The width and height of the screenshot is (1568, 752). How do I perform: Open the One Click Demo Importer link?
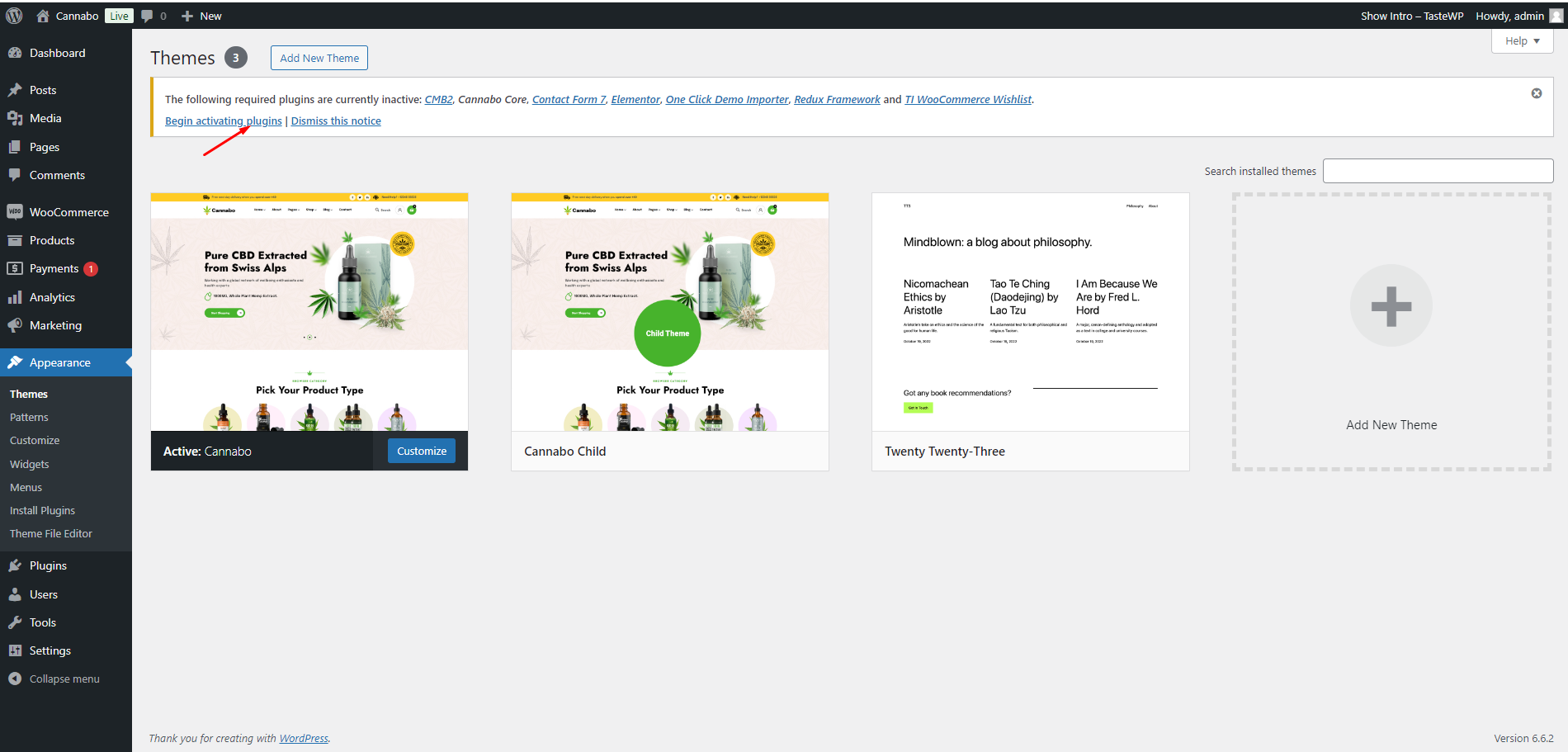[x=727, y=99]
